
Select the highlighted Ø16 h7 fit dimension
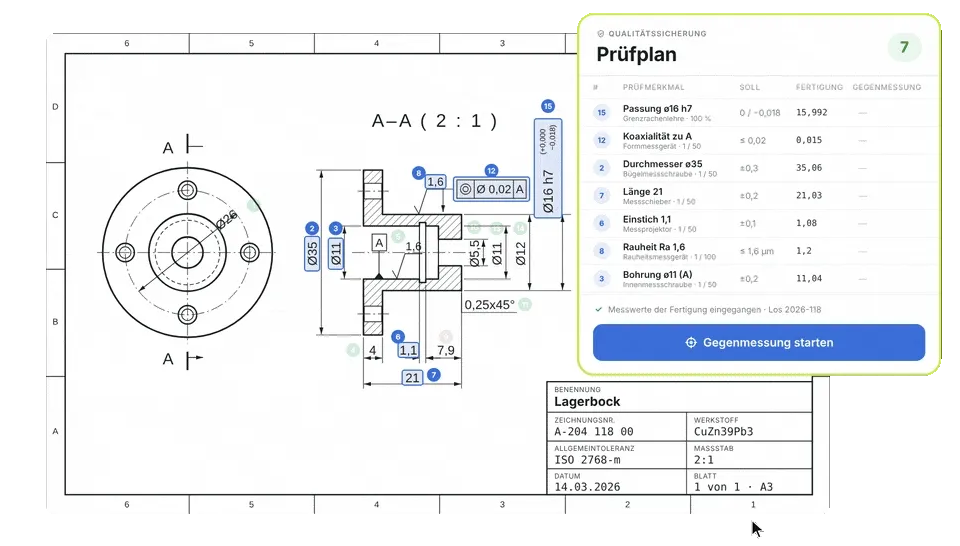pos(548,168)
